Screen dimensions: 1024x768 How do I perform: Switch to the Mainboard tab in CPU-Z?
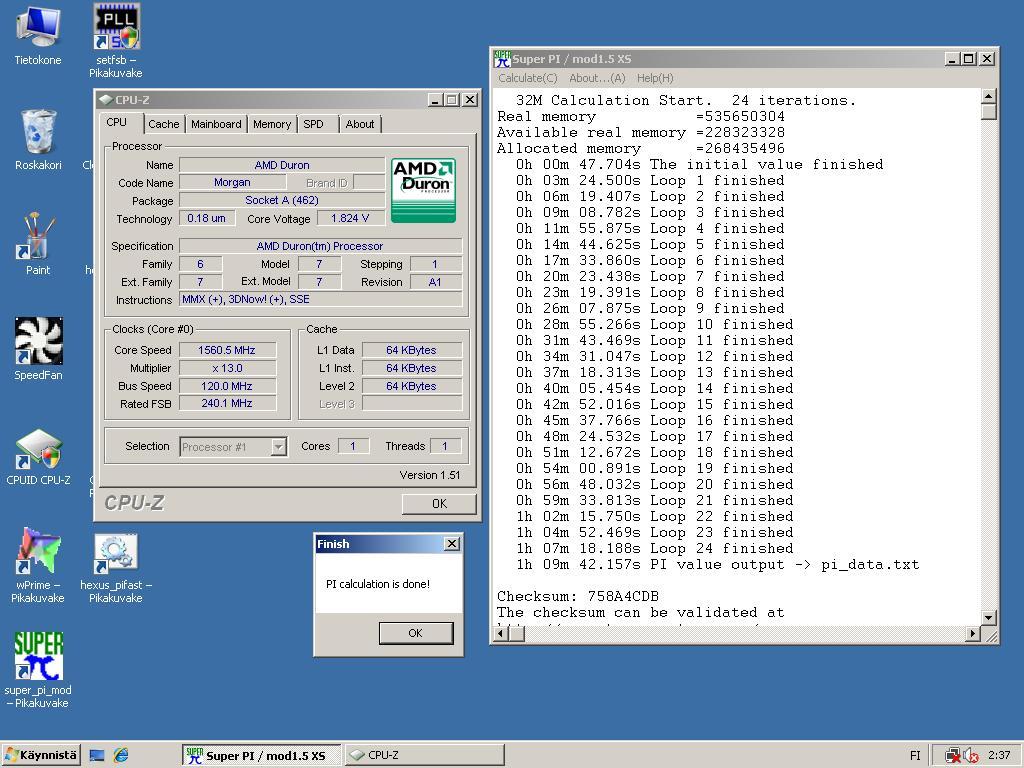(x=216, y=124)
